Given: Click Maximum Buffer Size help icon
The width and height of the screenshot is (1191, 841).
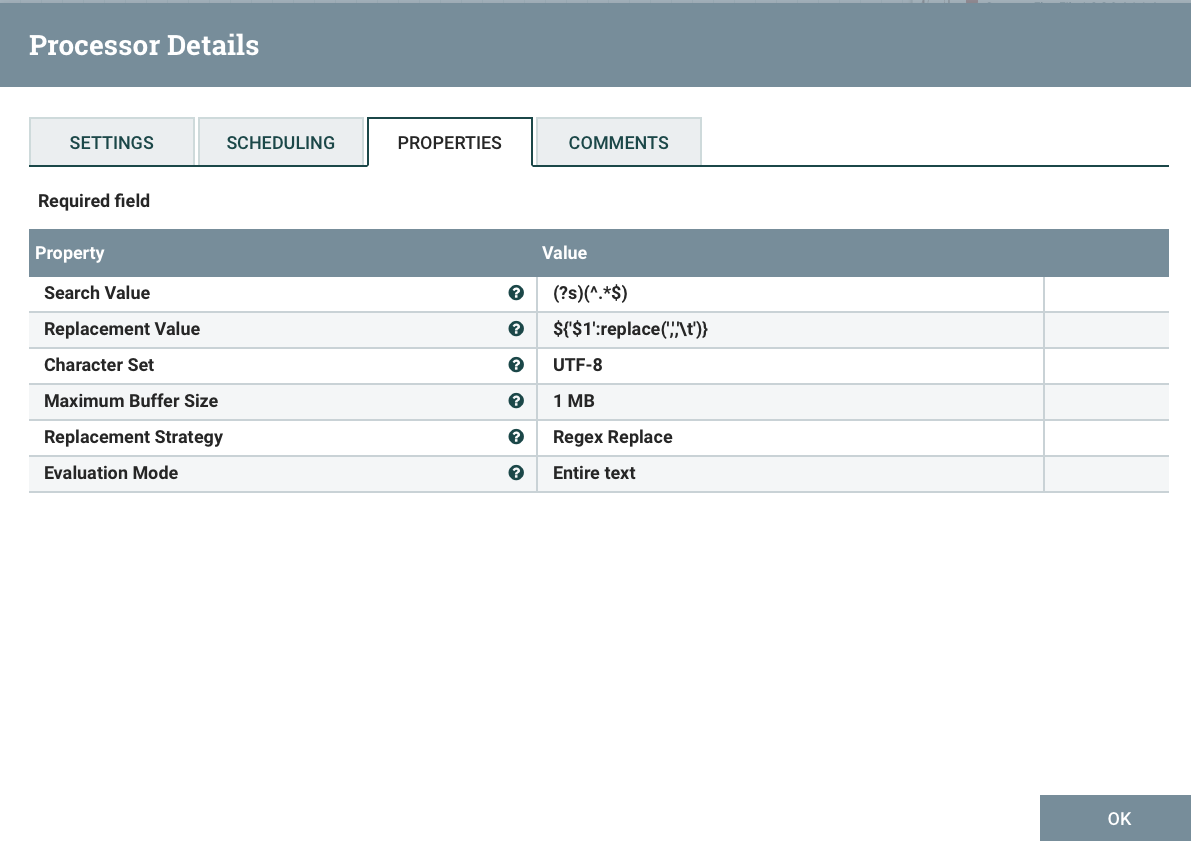Looking at the screenshot, I should tap(516, 401).
